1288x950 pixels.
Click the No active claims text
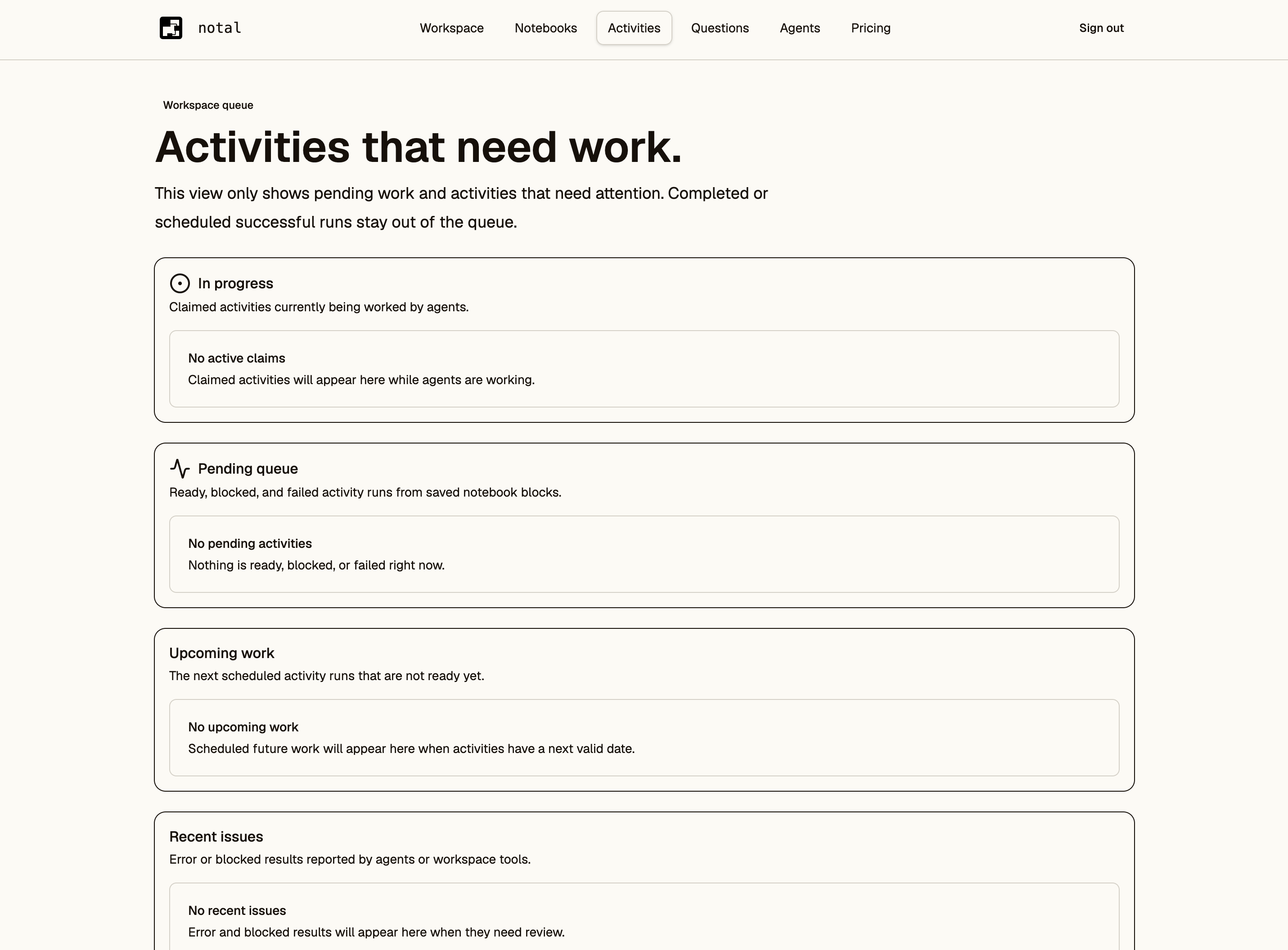coord(236,358)
